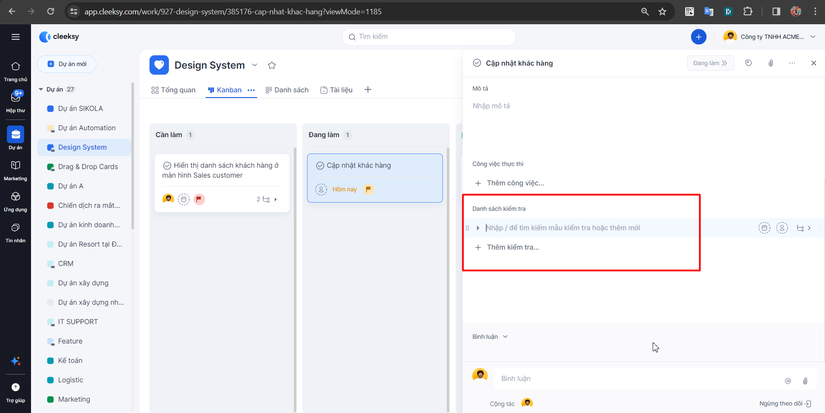Go to Trang chủ home icon
This screenshot has width=825, height=413.
(15, 66)
